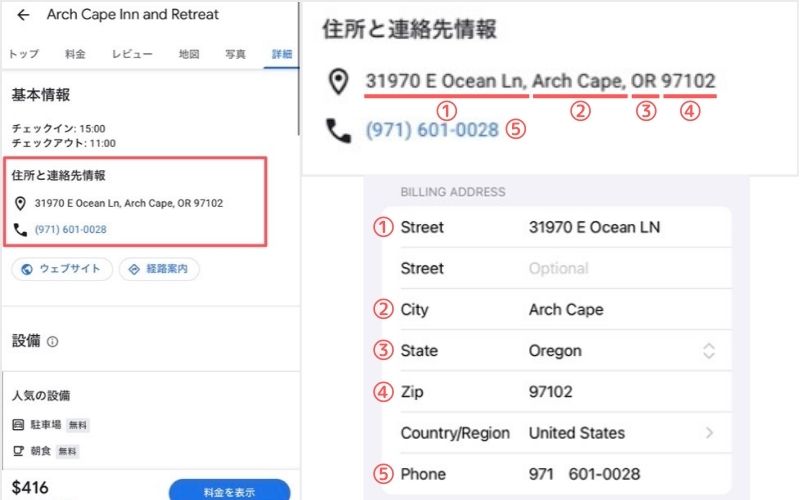Click the City field with Arch Cape
This screenshot has height=500, width=800.
coord(565,309)
